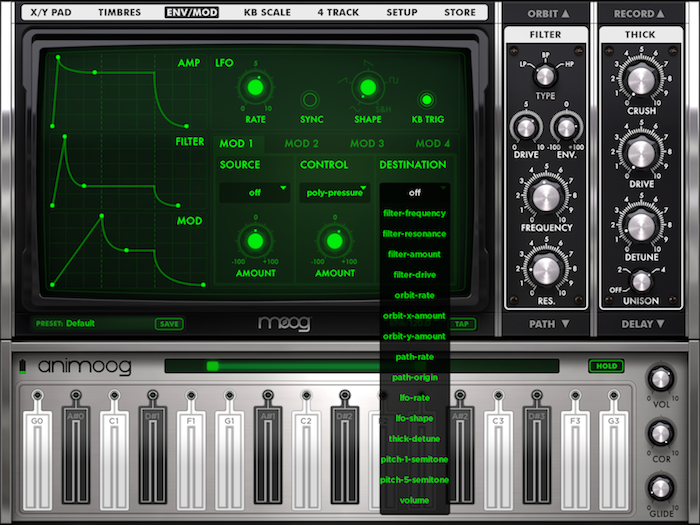Click the TAP tempo button
This screenshot has width=700, height=525.
[x=462, y=324]
